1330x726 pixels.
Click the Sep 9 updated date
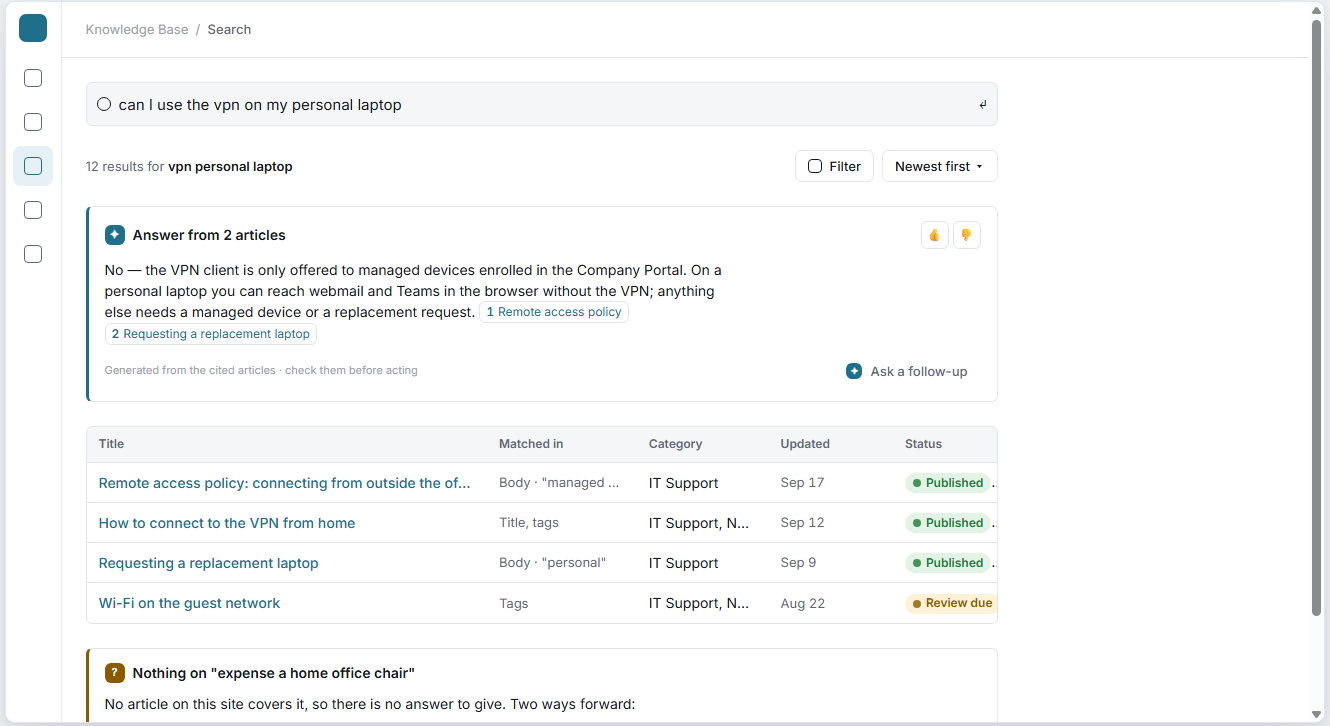coord(799,563)
